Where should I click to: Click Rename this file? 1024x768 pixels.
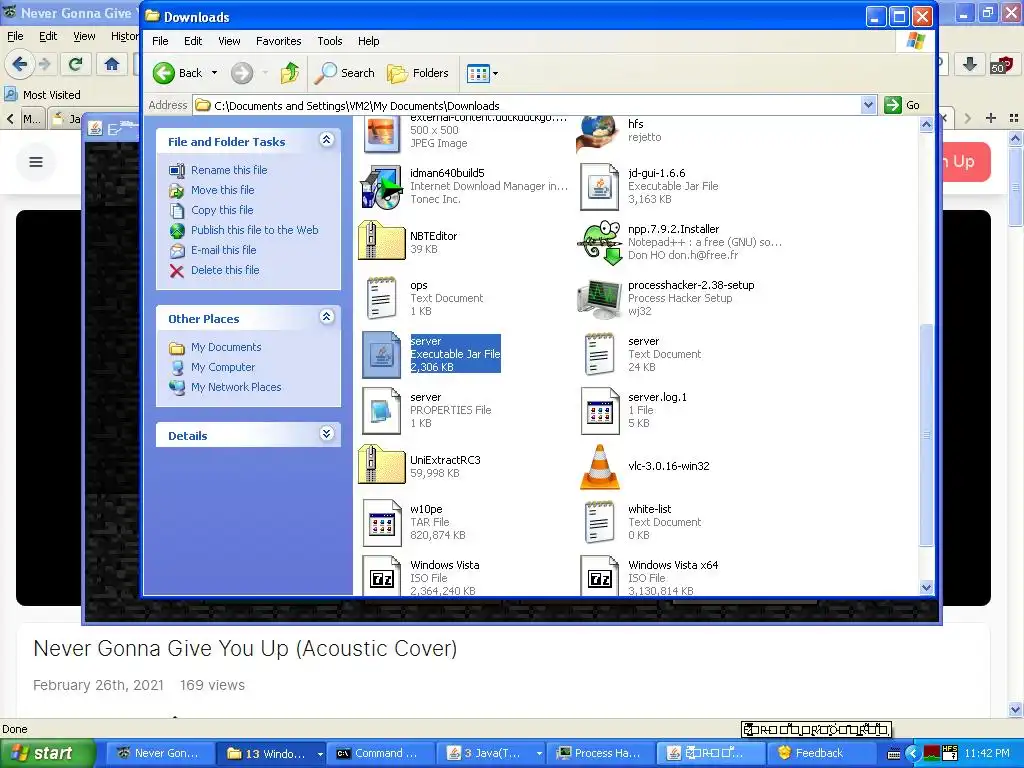(229, 170)
